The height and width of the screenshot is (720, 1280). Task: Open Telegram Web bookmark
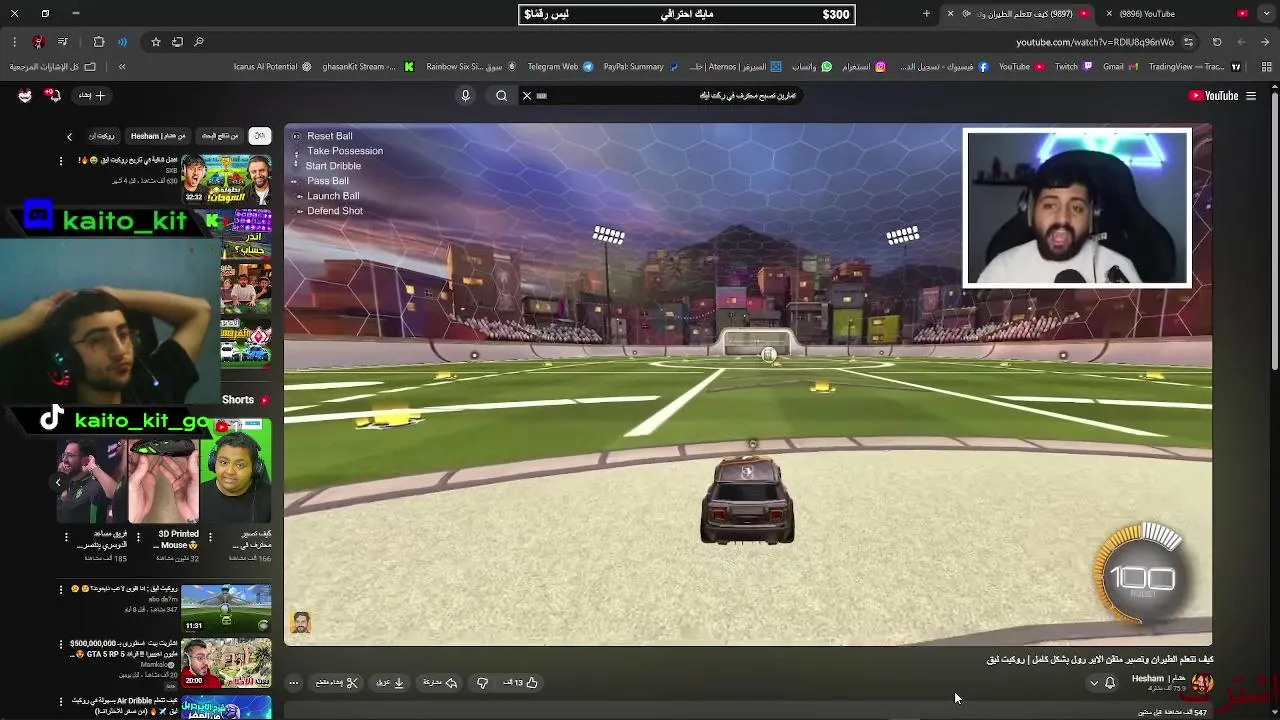coord(560,67)
